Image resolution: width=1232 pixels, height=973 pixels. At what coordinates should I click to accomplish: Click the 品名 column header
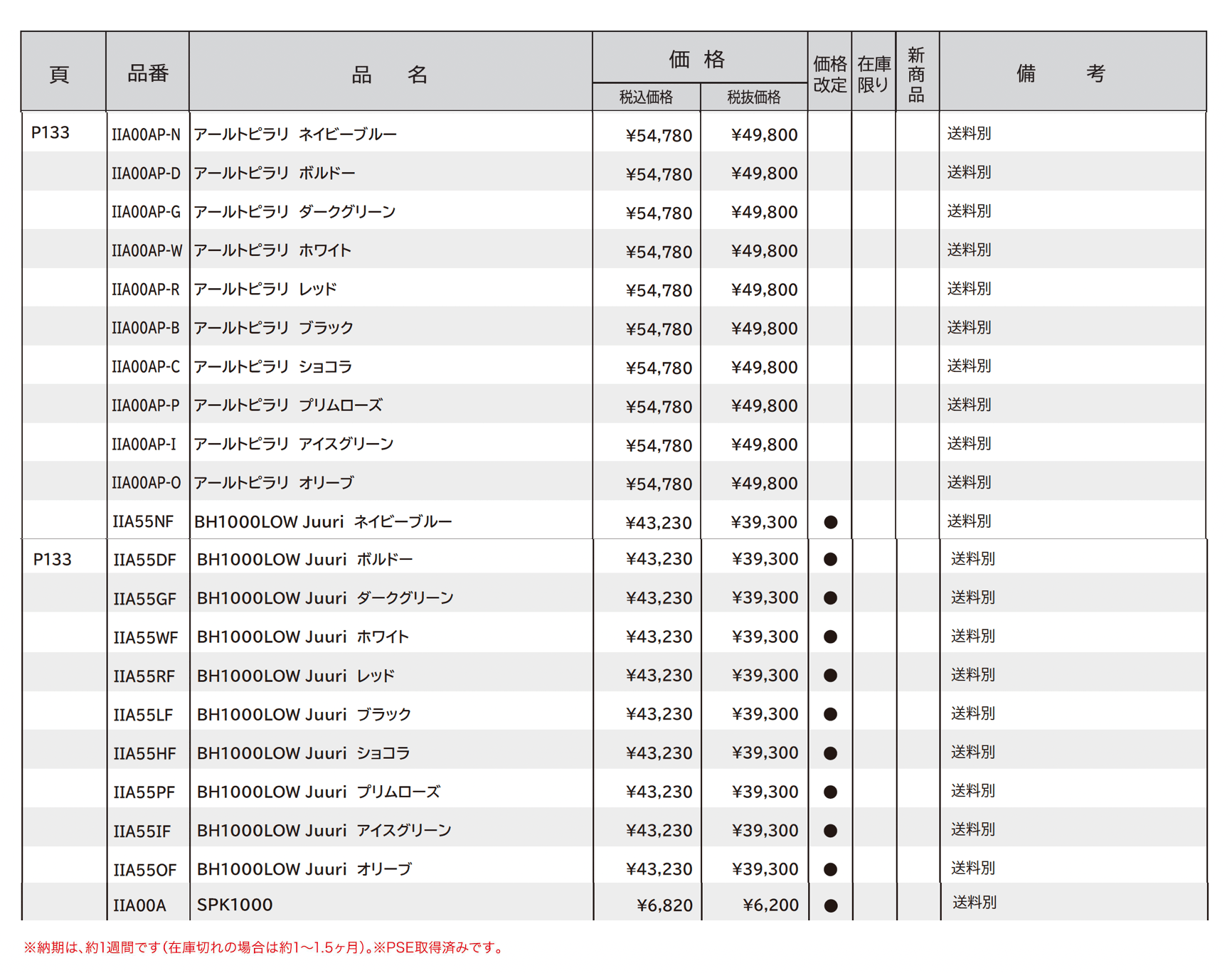[x=390, y=72]
